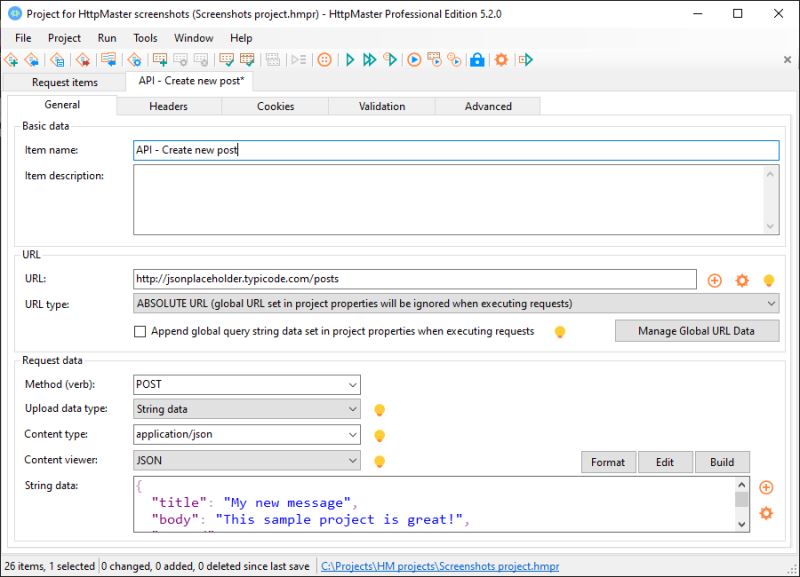This screenshot has width=800, height=577.
Task: Click the orange plus circle beside String data
Action: point(766,487)
